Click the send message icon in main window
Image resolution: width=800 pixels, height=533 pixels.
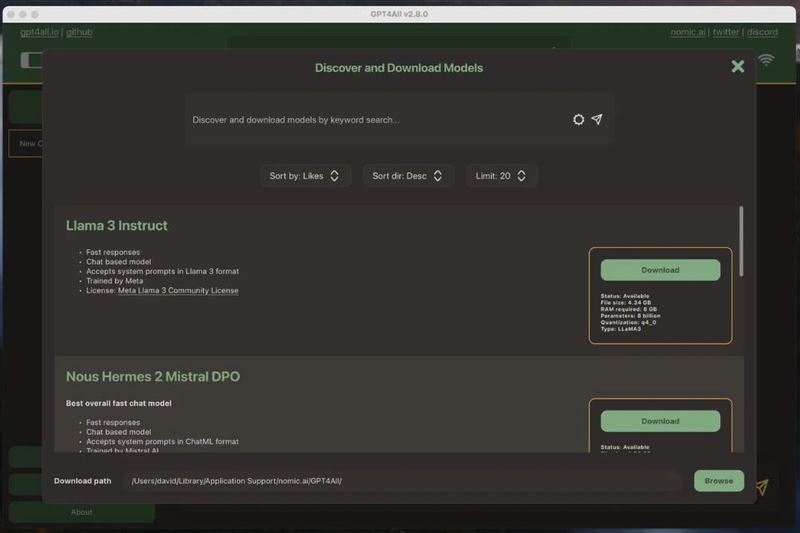click(x=762, y=487)
